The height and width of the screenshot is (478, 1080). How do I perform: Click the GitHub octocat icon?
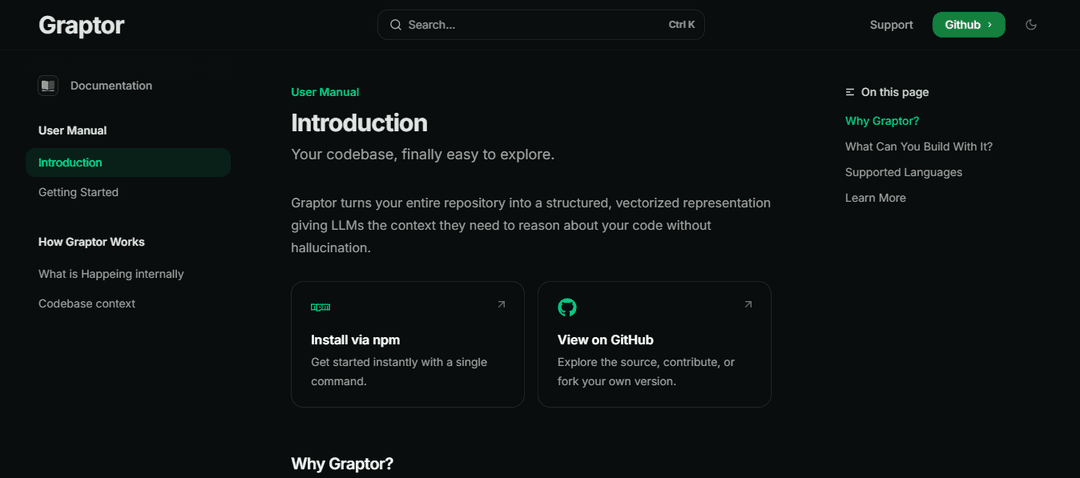tap(567, 307)
